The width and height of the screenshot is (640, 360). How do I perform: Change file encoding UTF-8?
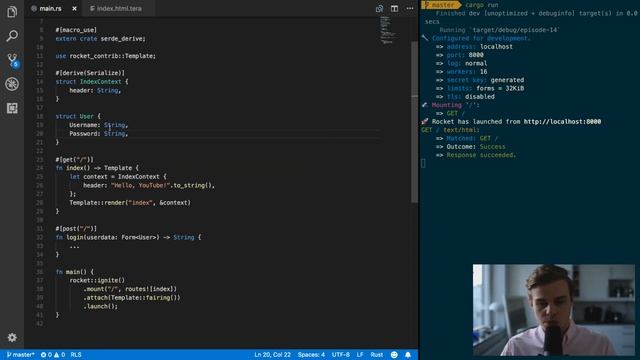pyautogui.click(x=340, y=355)
